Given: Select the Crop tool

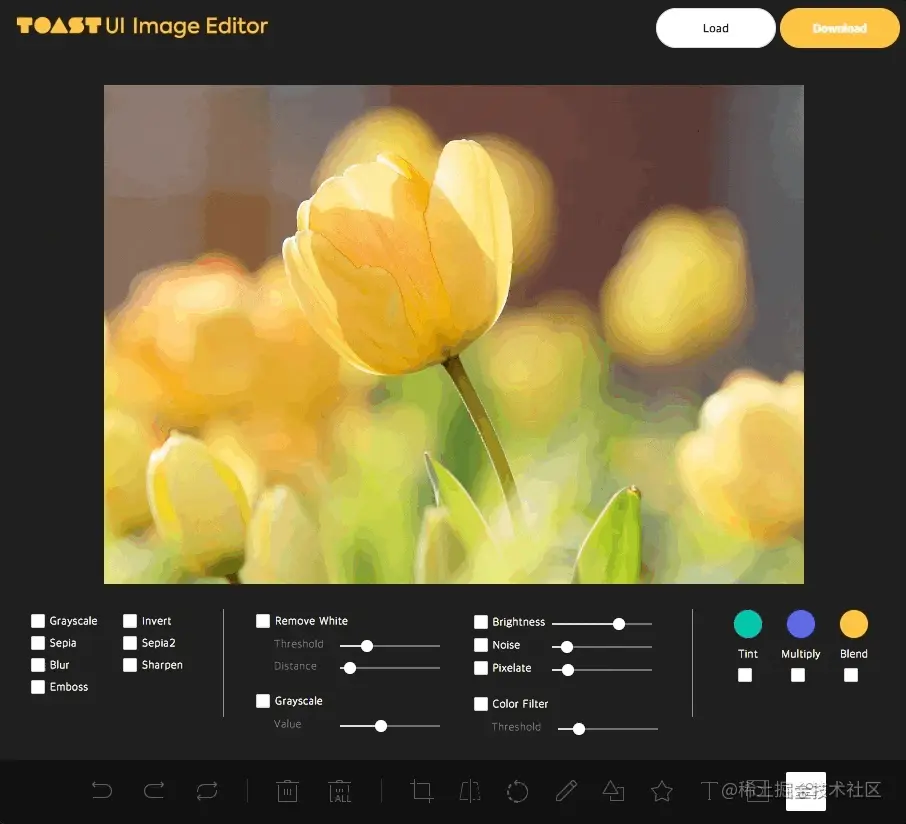Looking at the screenshot, I should [422, 791].
